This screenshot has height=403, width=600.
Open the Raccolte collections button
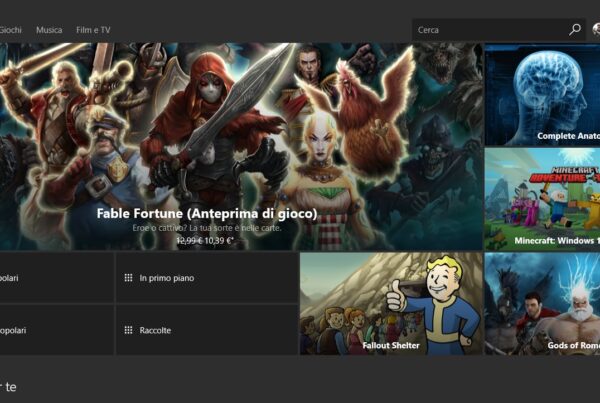click(x=207, y=330)
